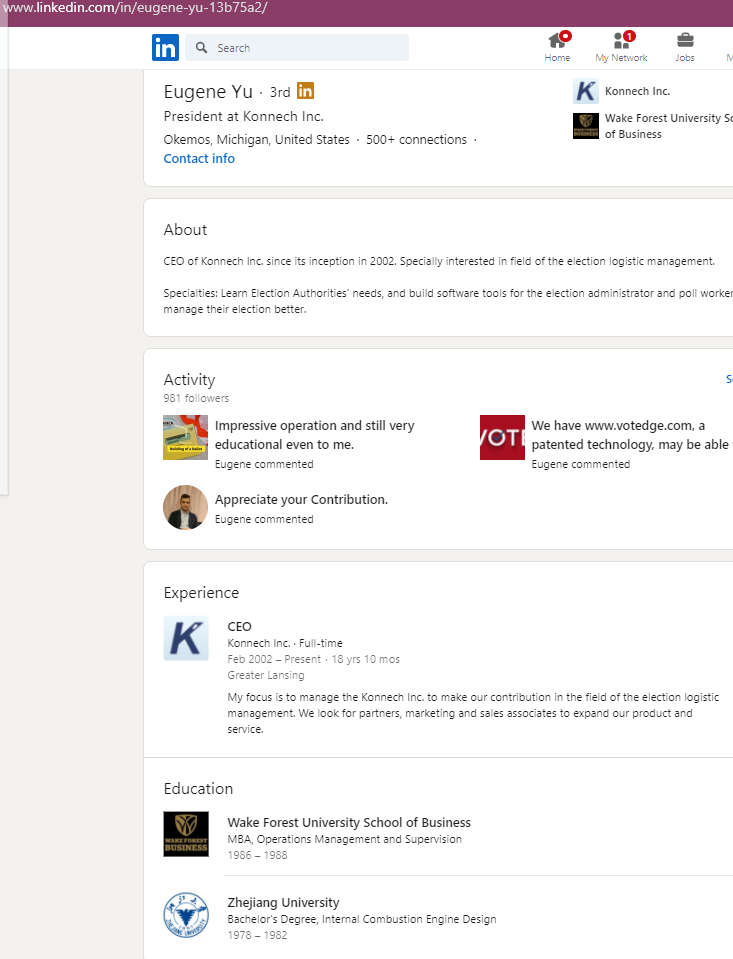The image size is (733, 959).
Task: Open 'Impressive operation and still very educational' post
Action: [314, 435]
